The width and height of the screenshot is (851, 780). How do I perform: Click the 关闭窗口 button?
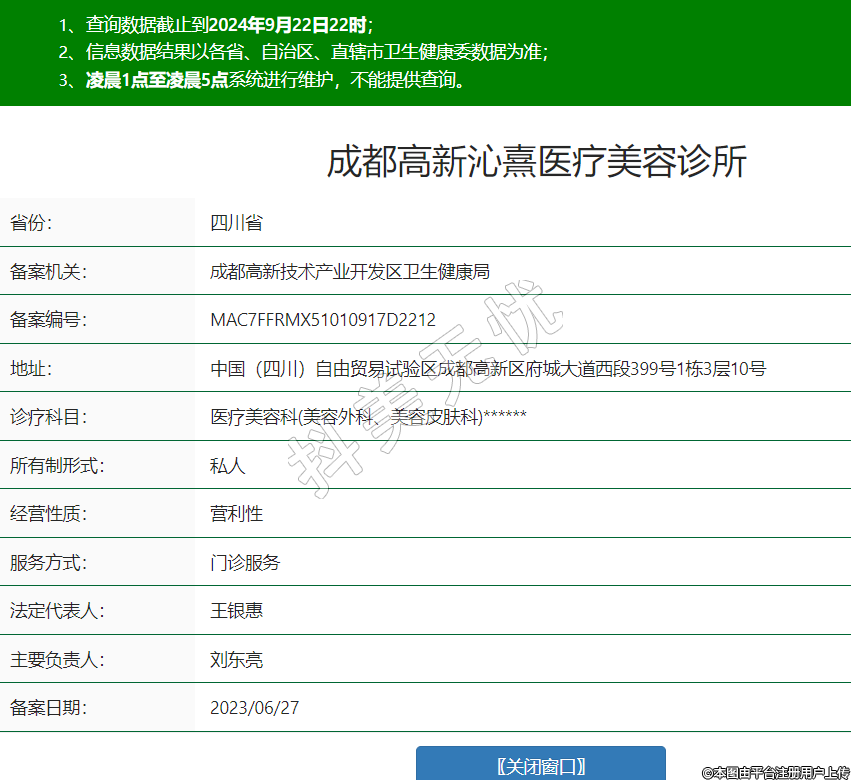coord(540,765)
